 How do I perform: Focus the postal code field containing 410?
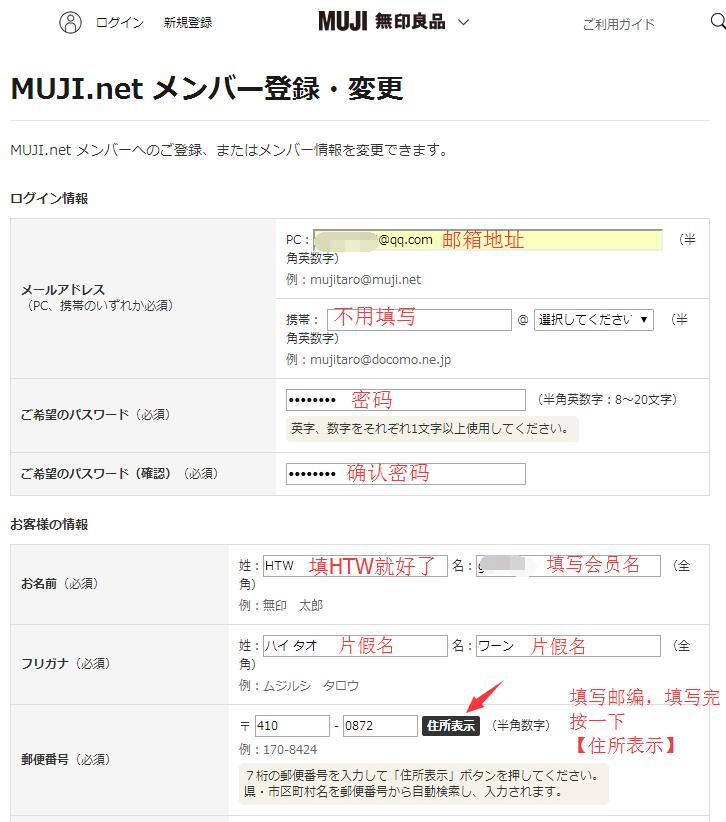(292, 726)
